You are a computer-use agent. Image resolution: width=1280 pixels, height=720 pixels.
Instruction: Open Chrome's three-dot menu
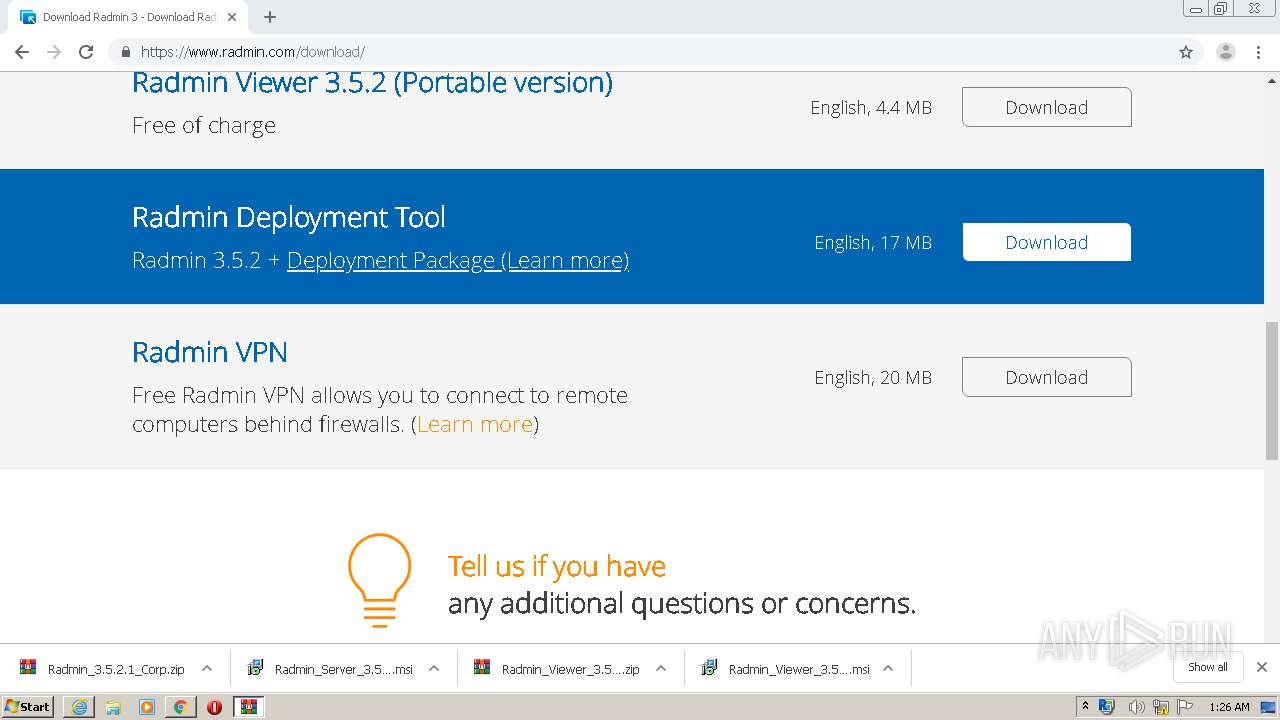(x=1259, y=52)
